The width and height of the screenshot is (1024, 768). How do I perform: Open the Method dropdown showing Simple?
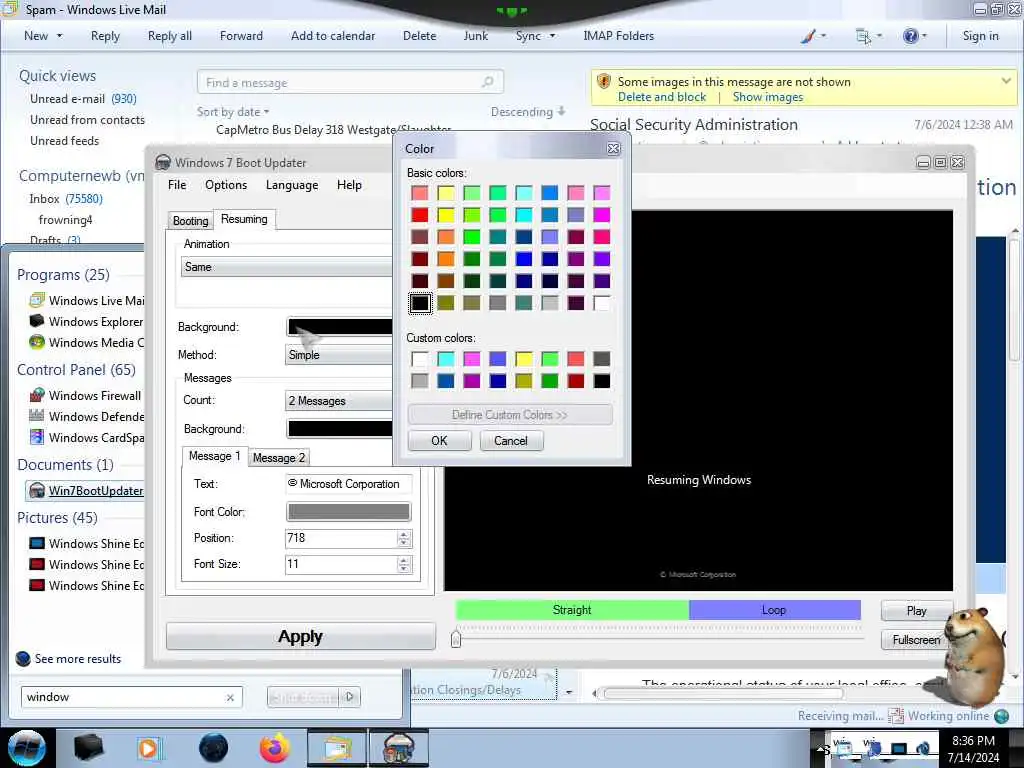(x=339, y=355)
